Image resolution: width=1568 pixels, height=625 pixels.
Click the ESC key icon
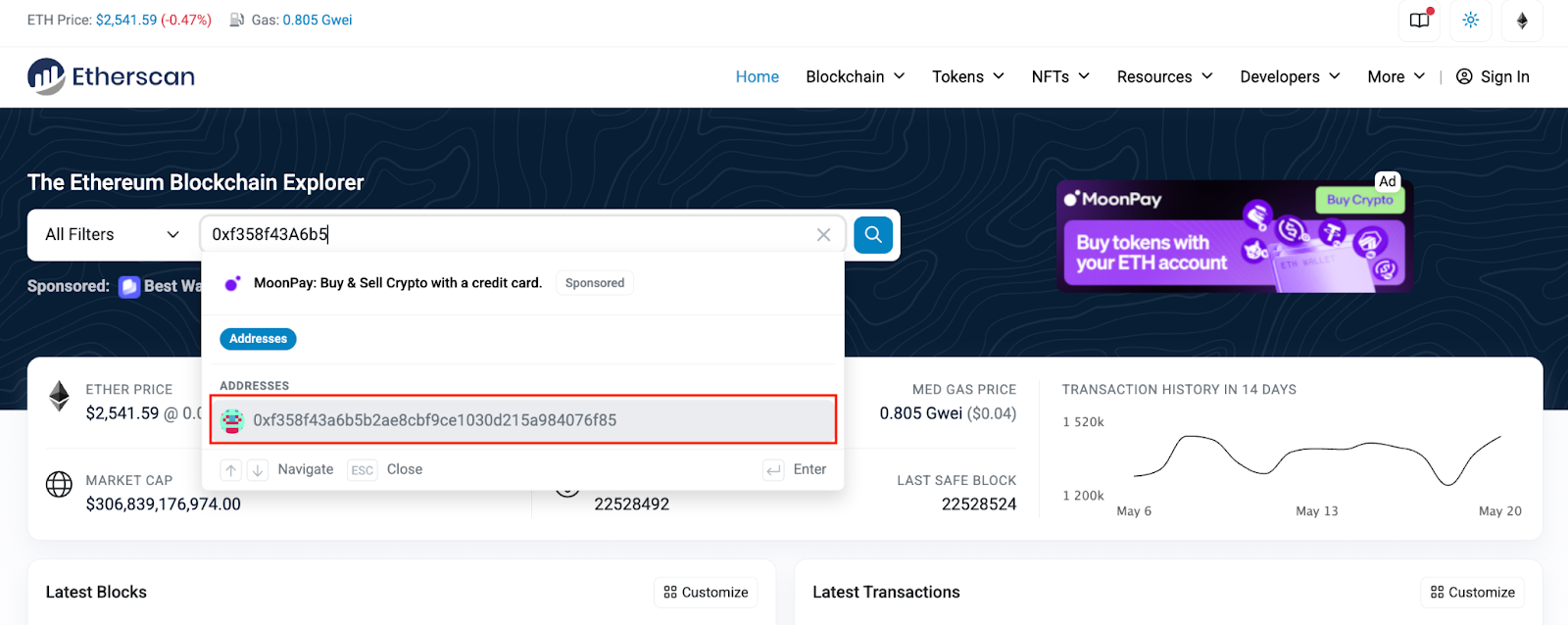pyautogui.click(x=363, y=470)
